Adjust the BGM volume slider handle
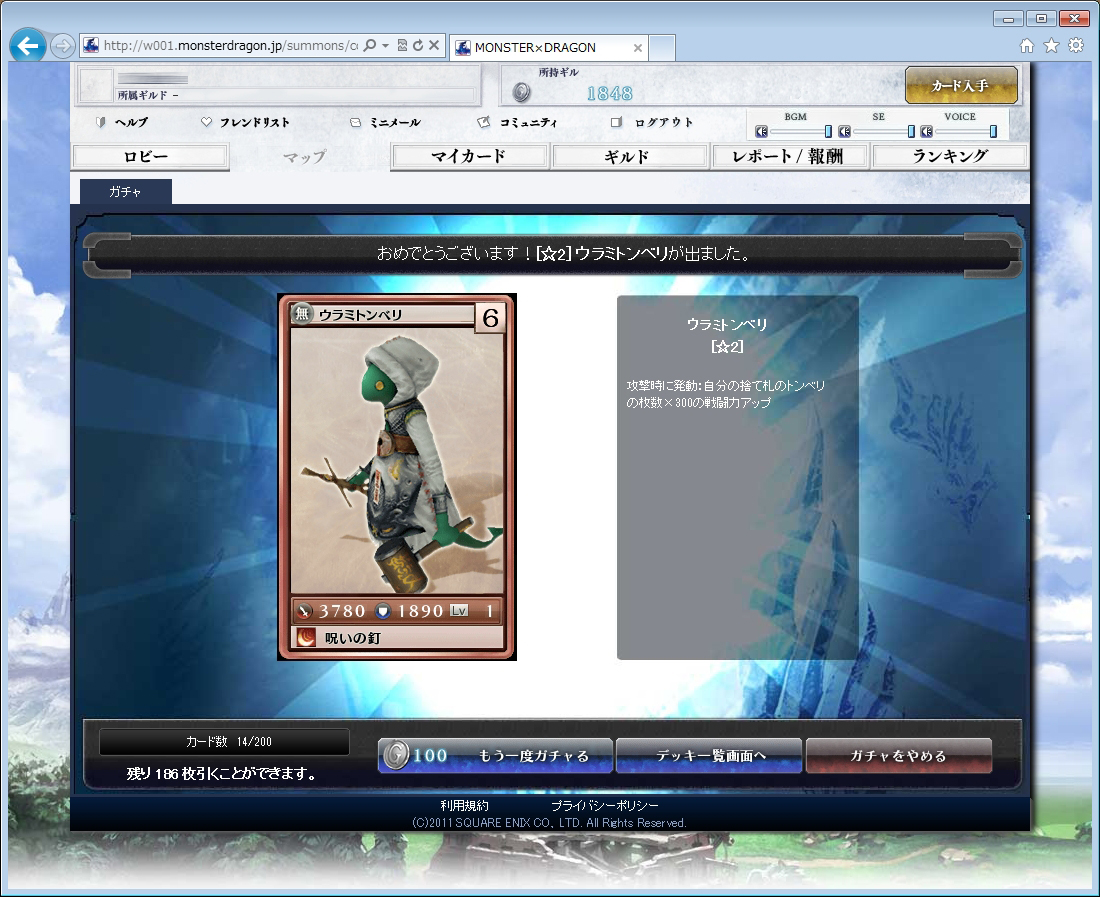 [828, 131]
